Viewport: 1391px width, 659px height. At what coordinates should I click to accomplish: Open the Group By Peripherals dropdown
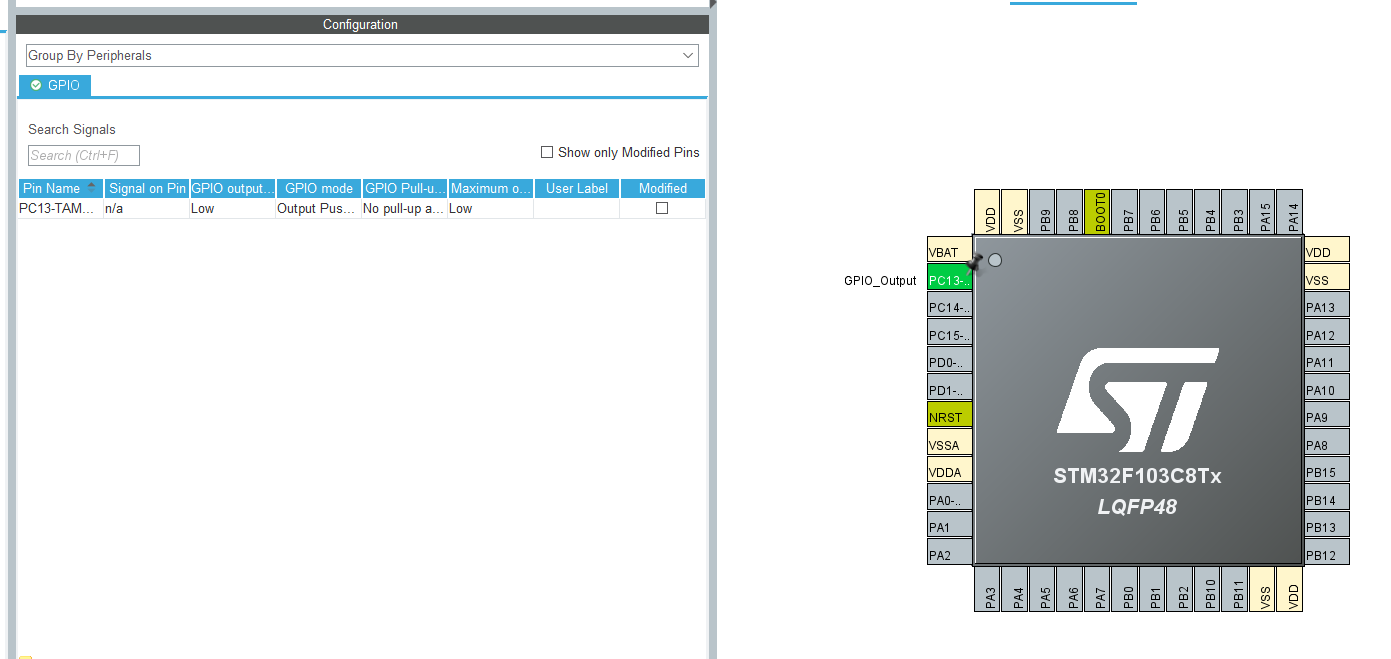coord(362,56)
